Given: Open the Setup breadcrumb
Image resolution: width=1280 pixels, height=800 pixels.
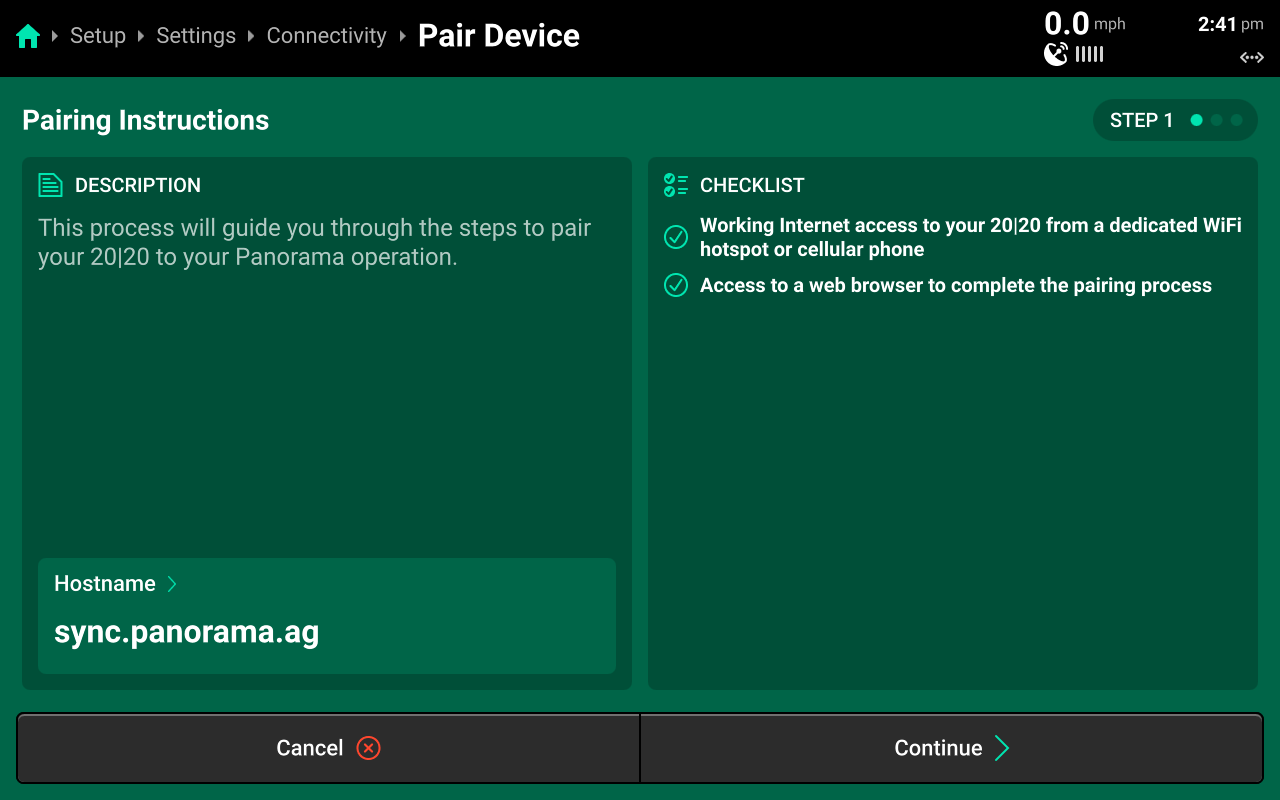Looking at the screenshot, I should 98,36.
